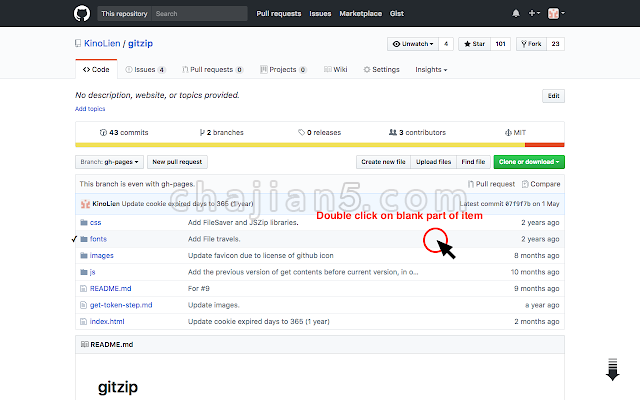The image size is (640, 400).
Task: Toggle the checkmark beside fonts row
Action: click(74, 239)
